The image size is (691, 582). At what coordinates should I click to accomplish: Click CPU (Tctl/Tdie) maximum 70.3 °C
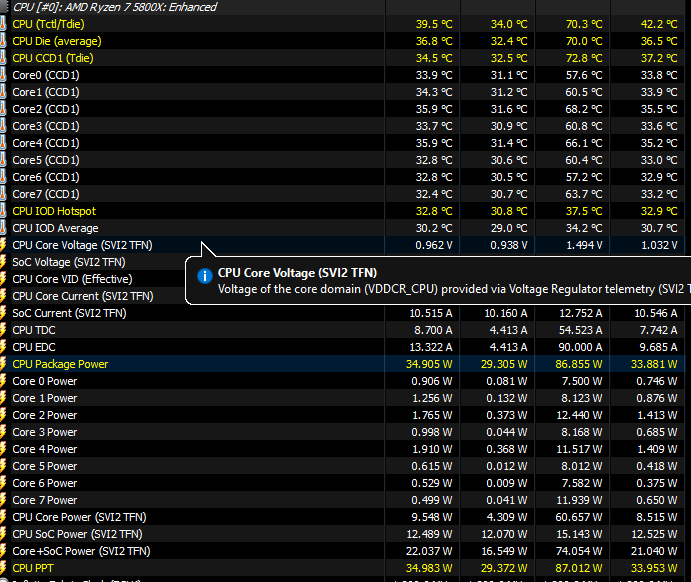pos(584,24)
